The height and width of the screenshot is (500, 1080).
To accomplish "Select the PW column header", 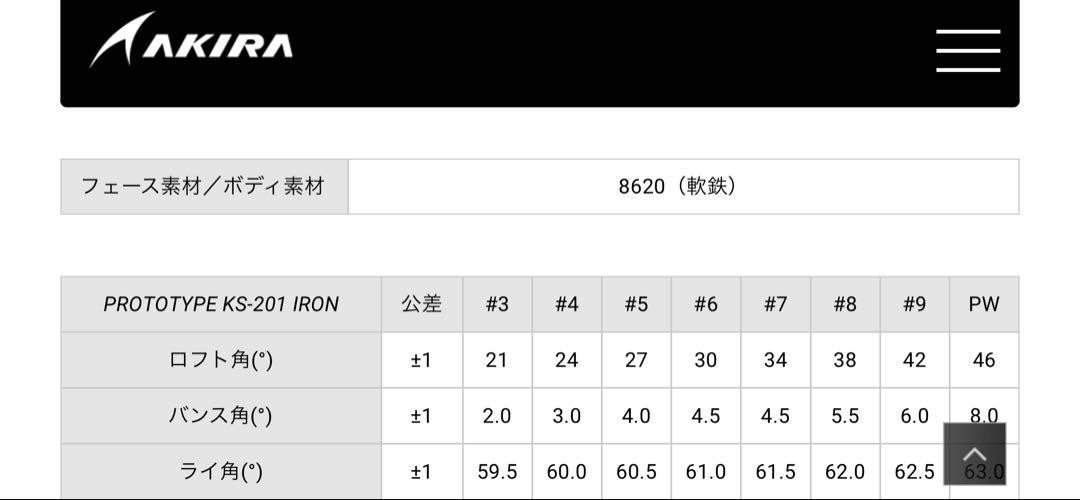I will [x=984, y=304].
